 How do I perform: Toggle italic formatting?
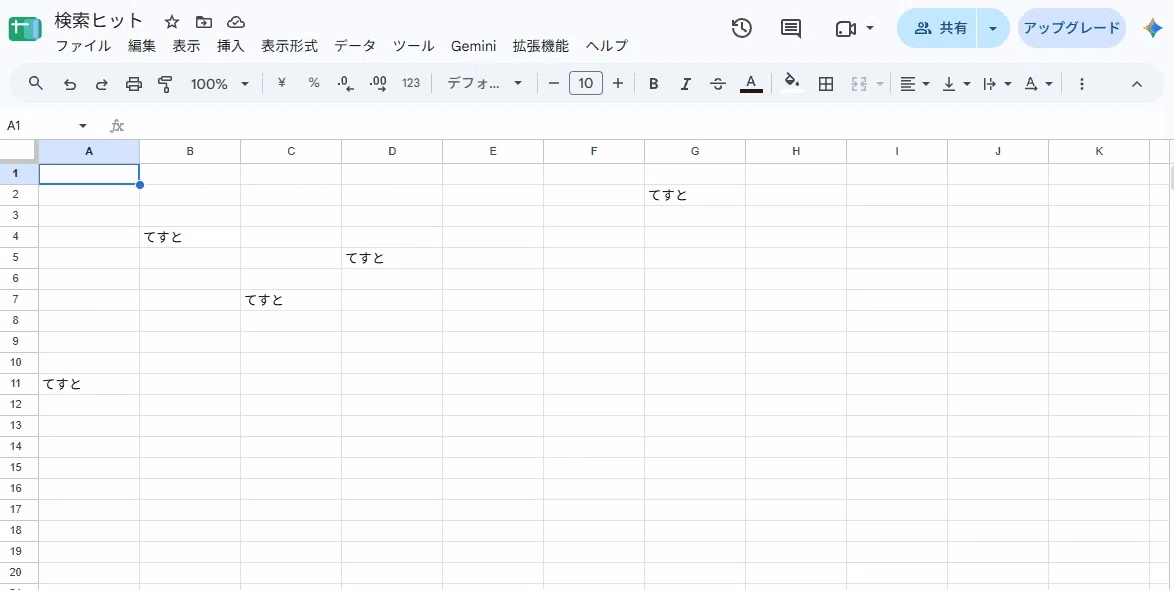[685, 84]
